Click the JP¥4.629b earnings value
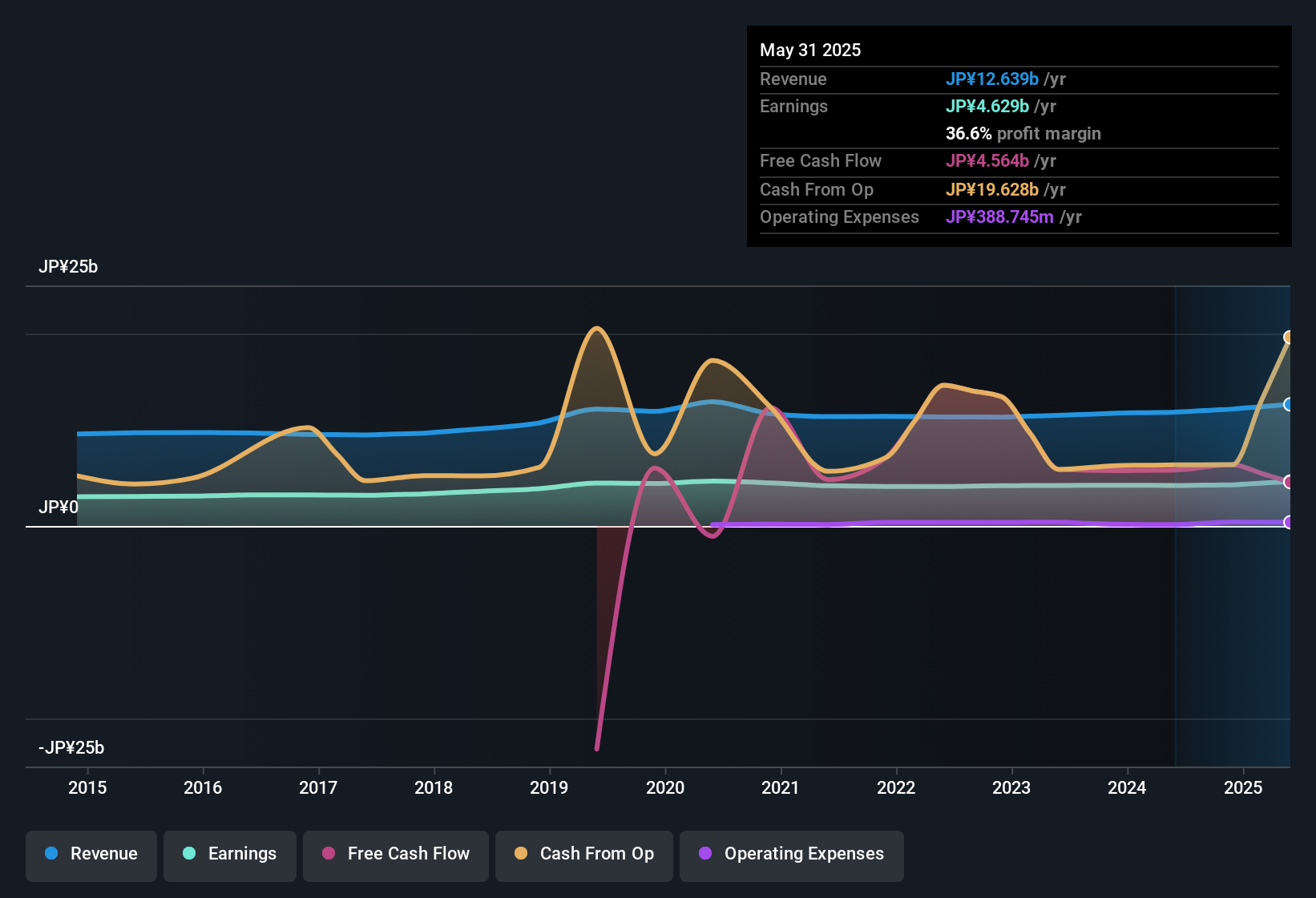This screenshot has width=1316, height=898. [x=987, y=106]
